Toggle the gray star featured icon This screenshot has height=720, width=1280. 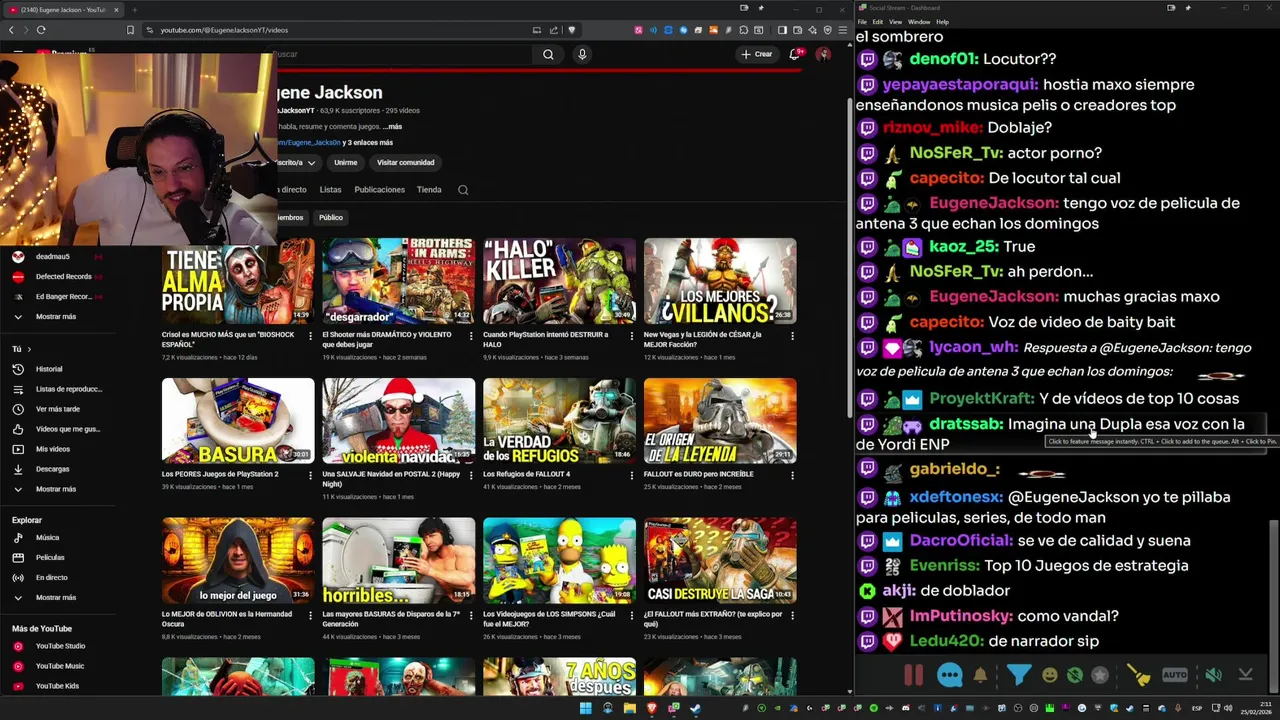click(x=1100, y=675)
